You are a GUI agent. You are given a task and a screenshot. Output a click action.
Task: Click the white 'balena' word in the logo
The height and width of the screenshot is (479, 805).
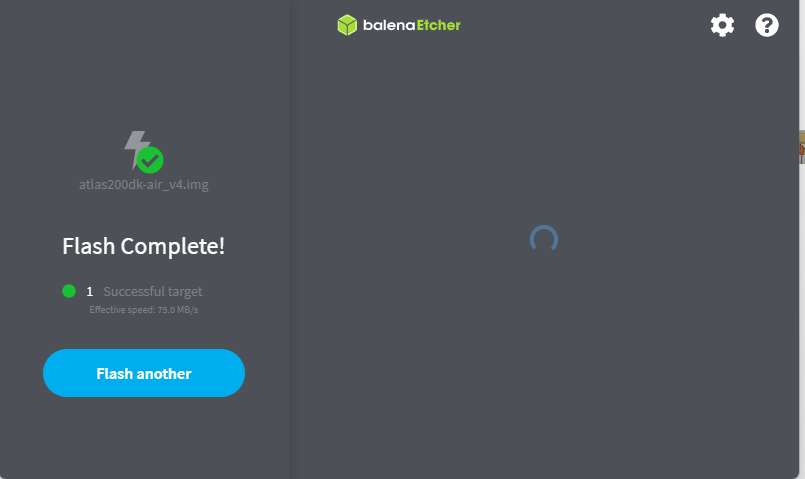[389, 25]
